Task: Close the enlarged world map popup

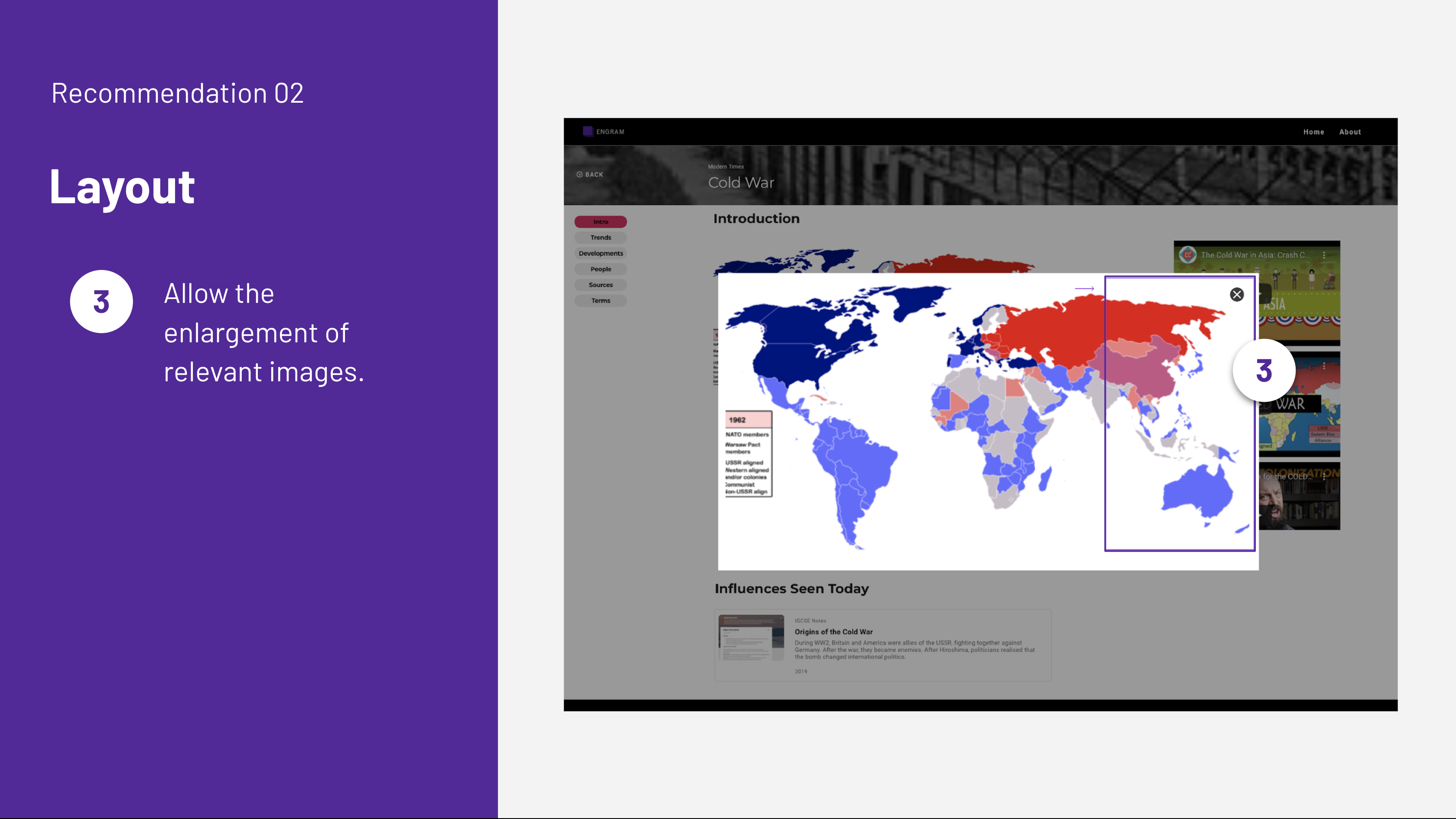Action: (1237, 295)
